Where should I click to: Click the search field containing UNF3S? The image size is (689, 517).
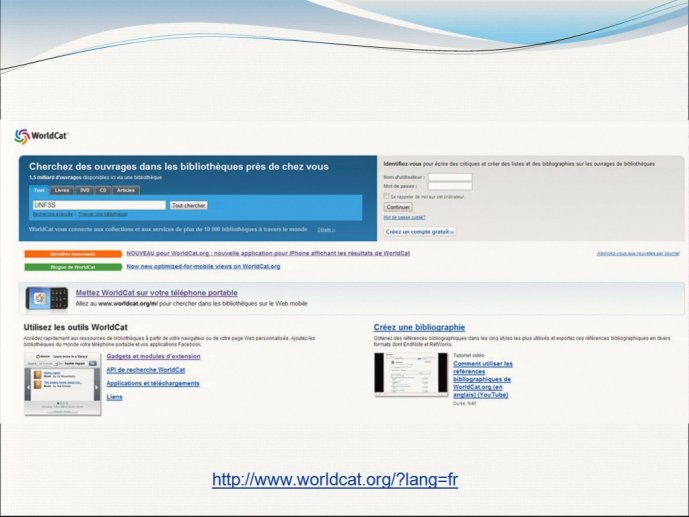point(99,205)
